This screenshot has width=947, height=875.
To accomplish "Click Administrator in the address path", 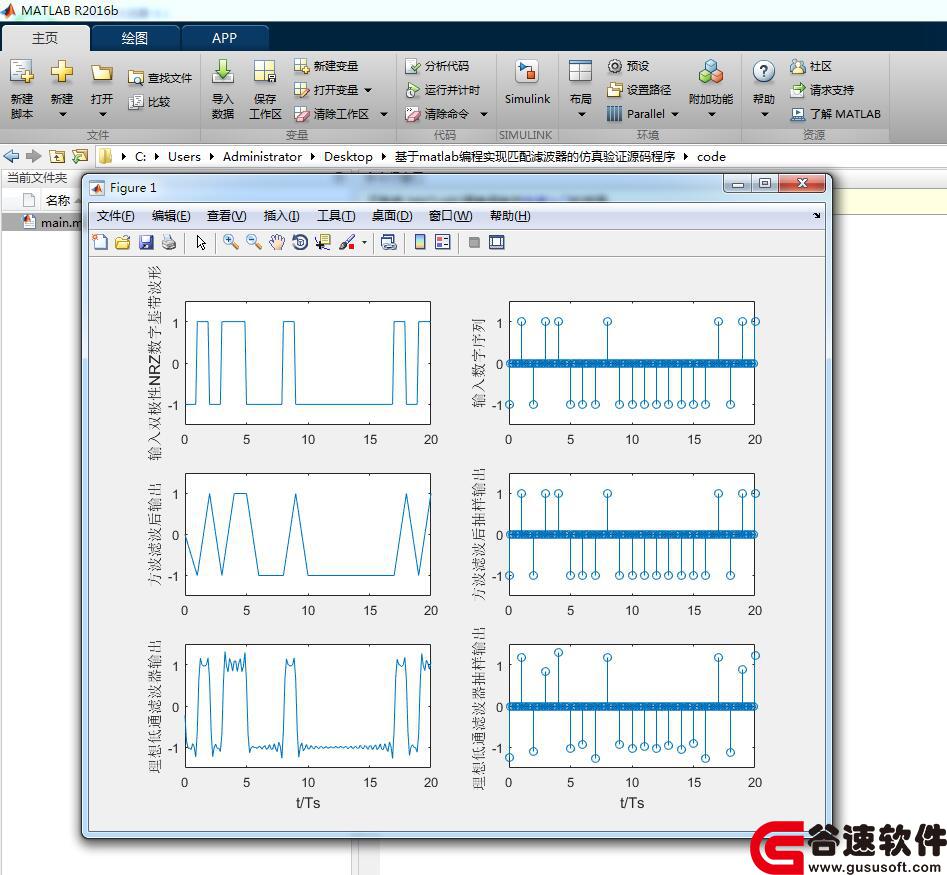I will point(262,156).
